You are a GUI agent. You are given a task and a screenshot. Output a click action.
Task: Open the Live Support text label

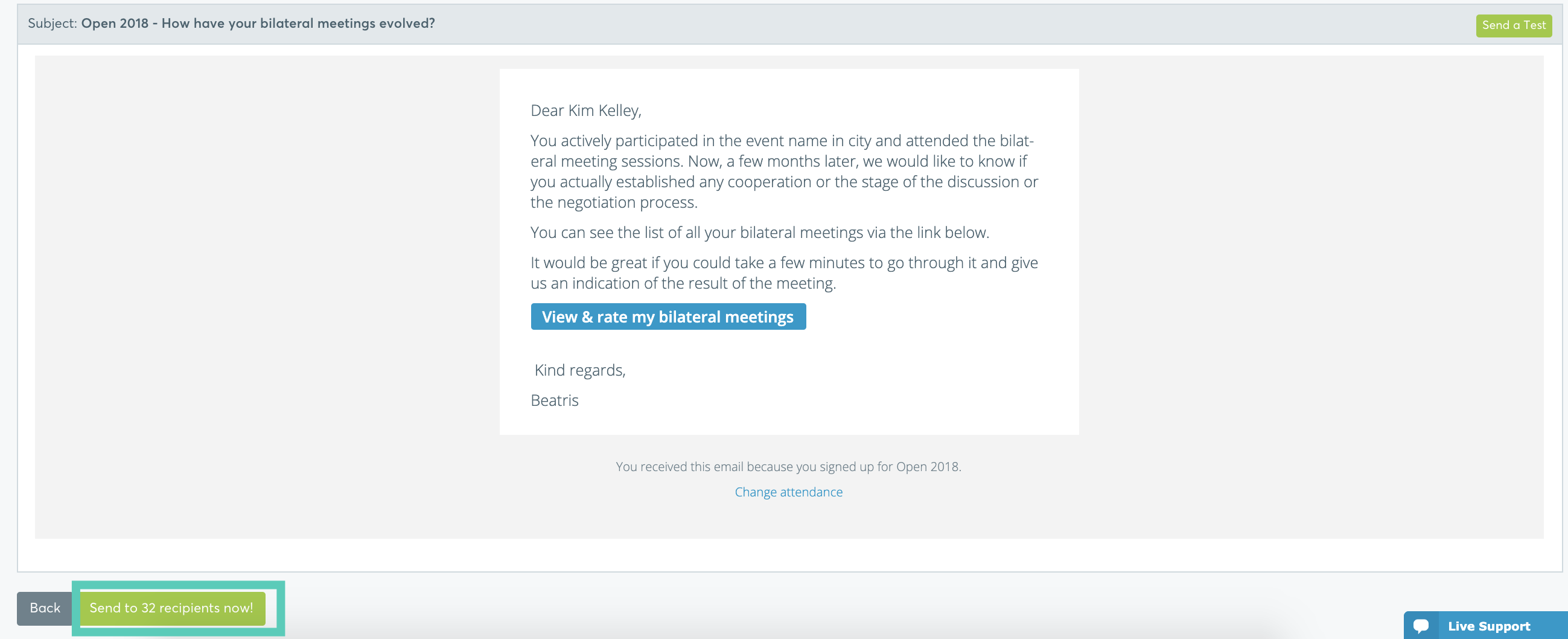point(1488,626)
